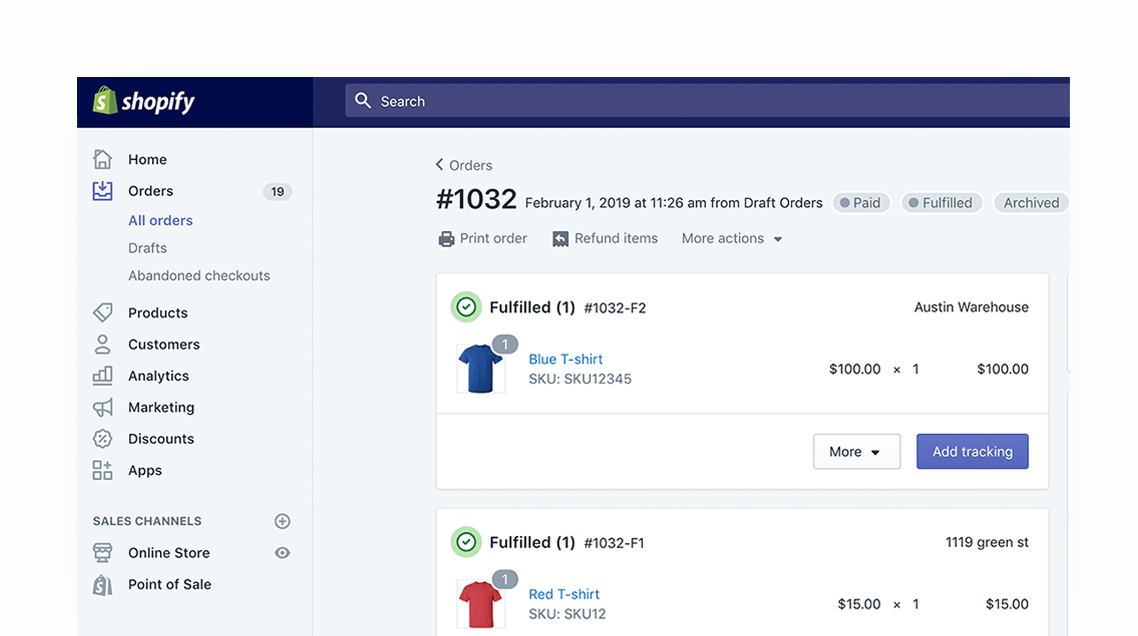Click the green fulfilled checkmark for #1032-F1
The image size is (1138, 636).
click(x=466, y=542)
